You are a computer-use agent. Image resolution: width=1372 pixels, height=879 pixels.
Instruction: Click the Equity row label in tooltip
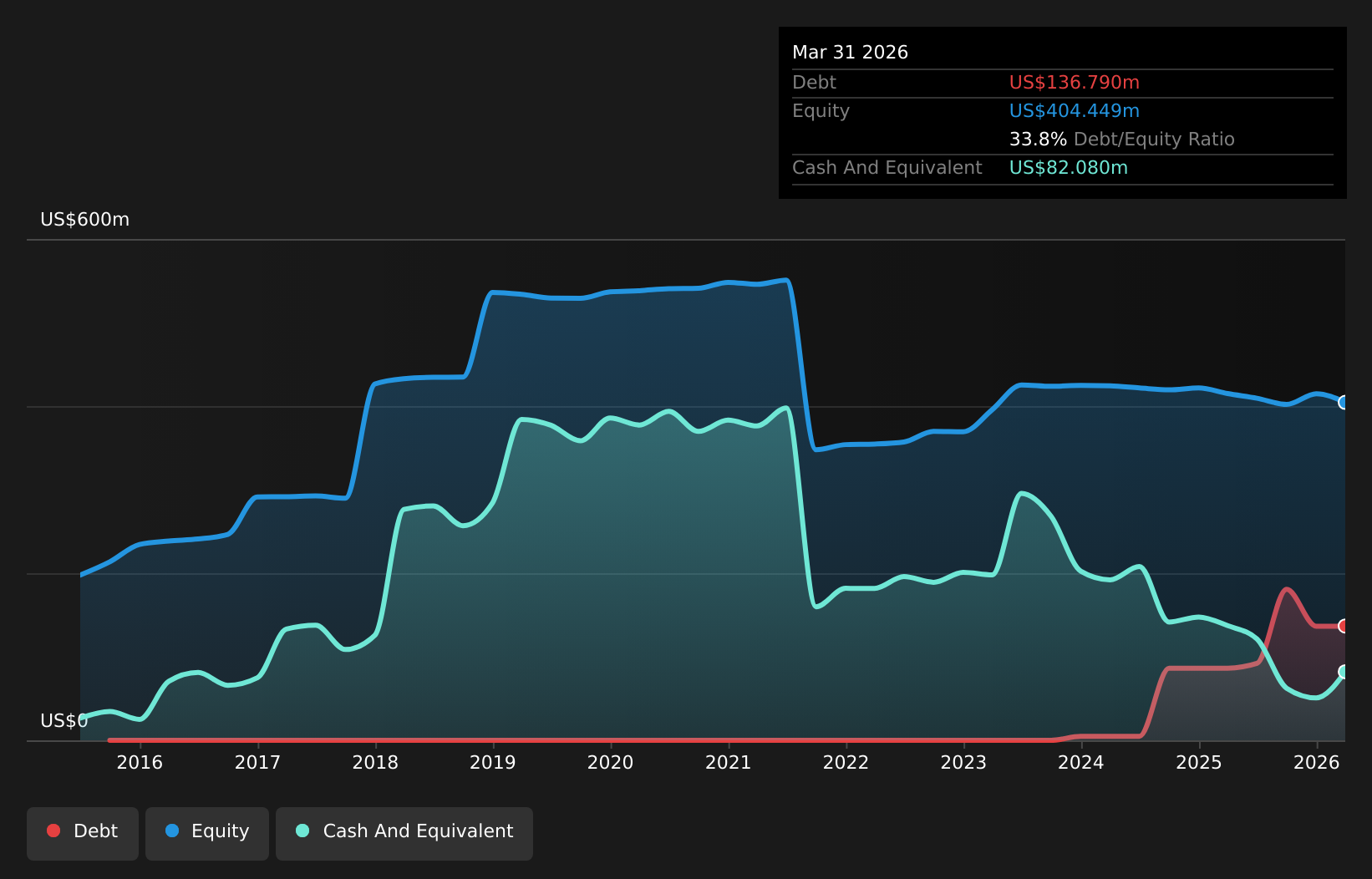[x=821, y=111]
